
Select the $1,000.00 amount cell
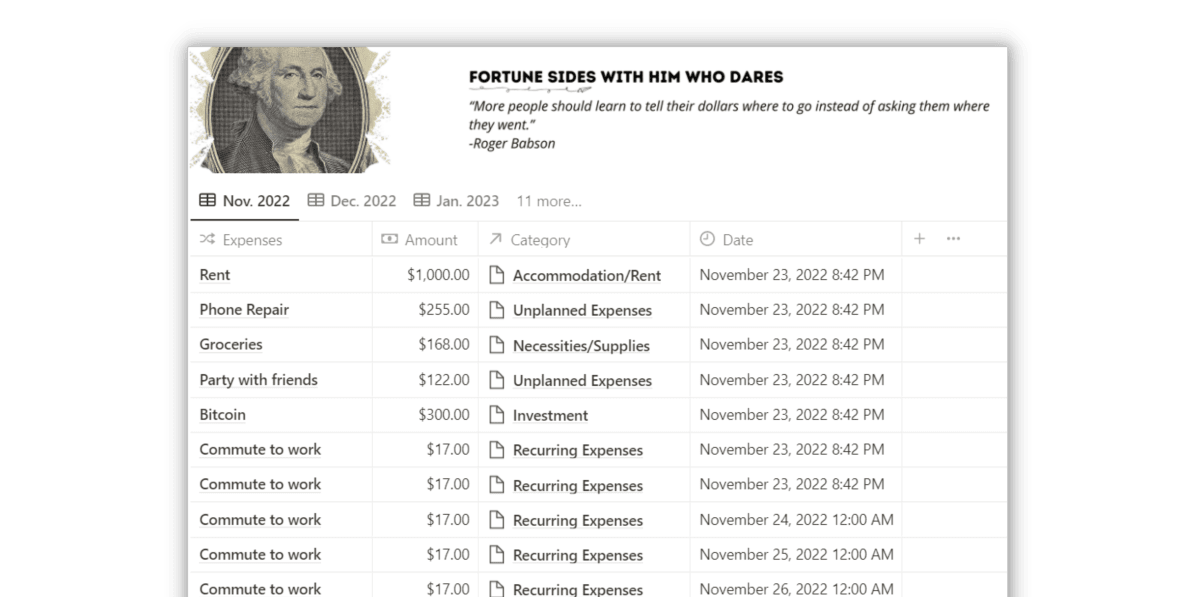(x=425, y=275)
